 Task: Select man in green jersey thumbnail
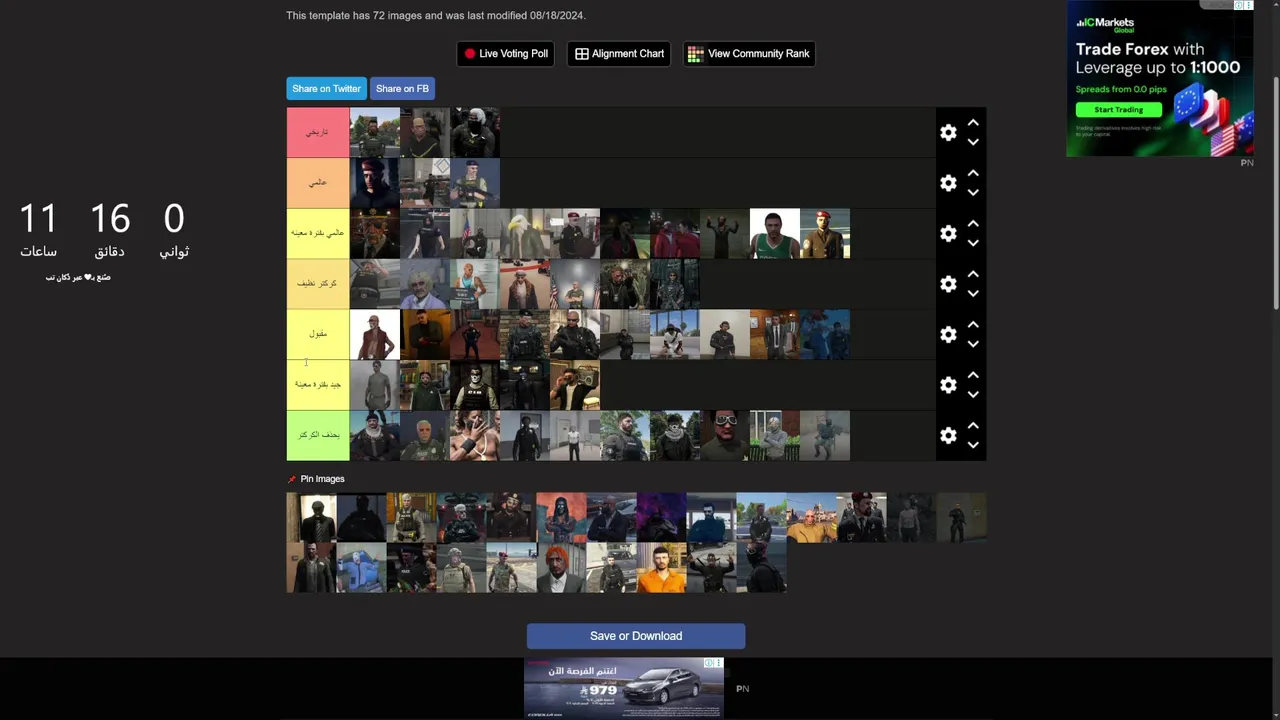[x=775, y=233]
